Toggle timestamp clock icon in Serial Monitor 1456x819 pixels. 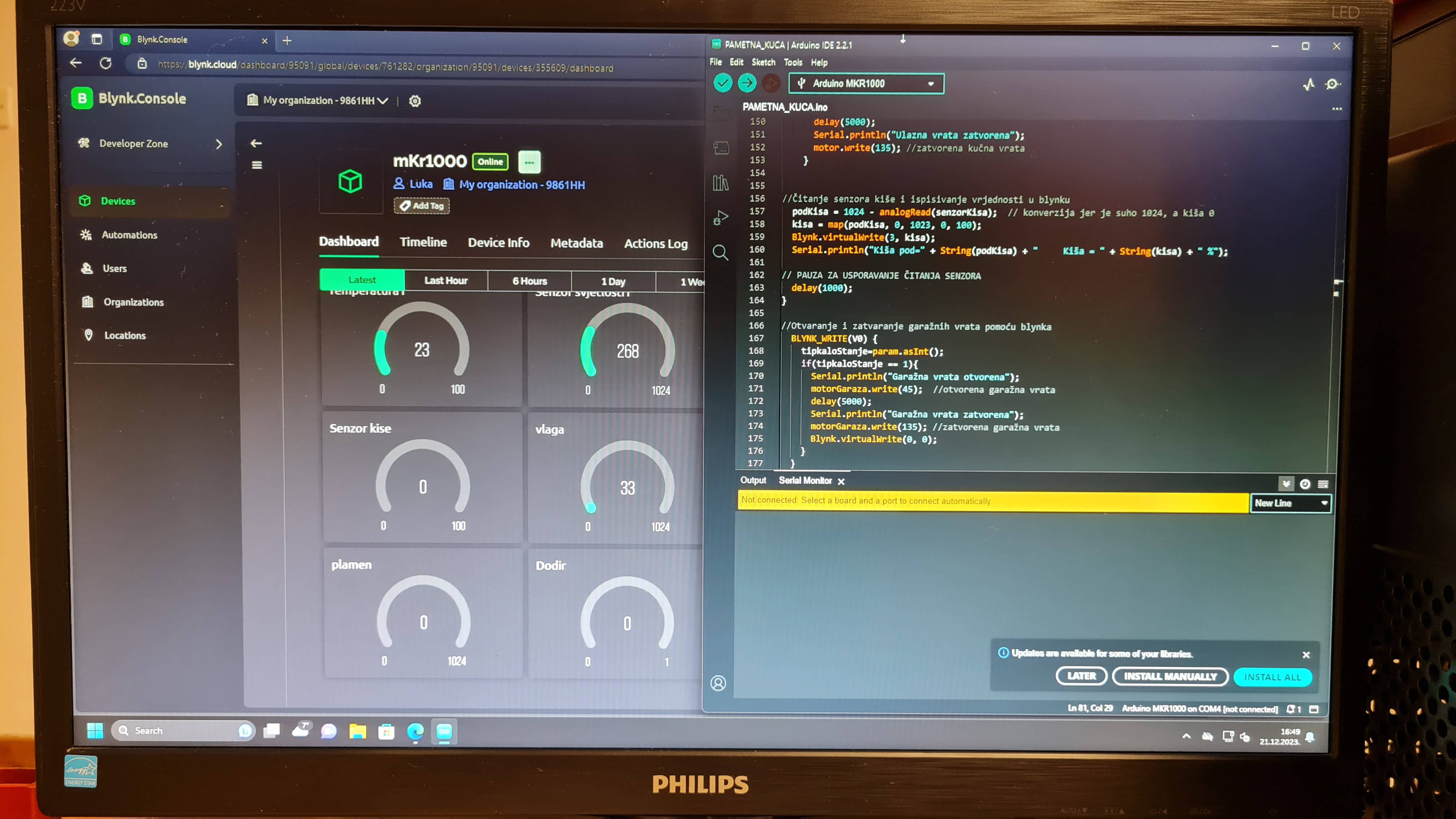click(x=1305, y=484)
